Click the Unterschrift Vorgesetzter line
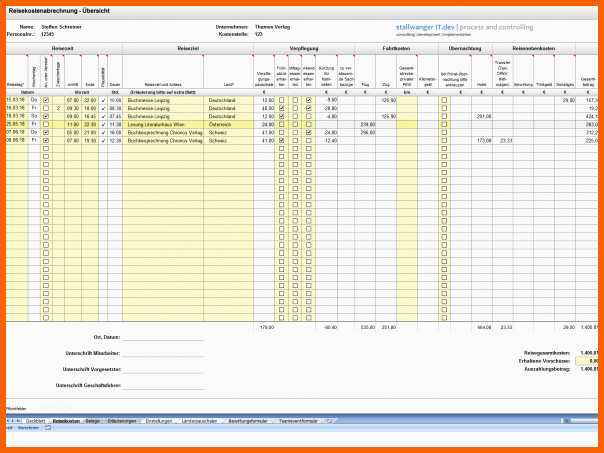604x453 pixels. pos(163,370)
